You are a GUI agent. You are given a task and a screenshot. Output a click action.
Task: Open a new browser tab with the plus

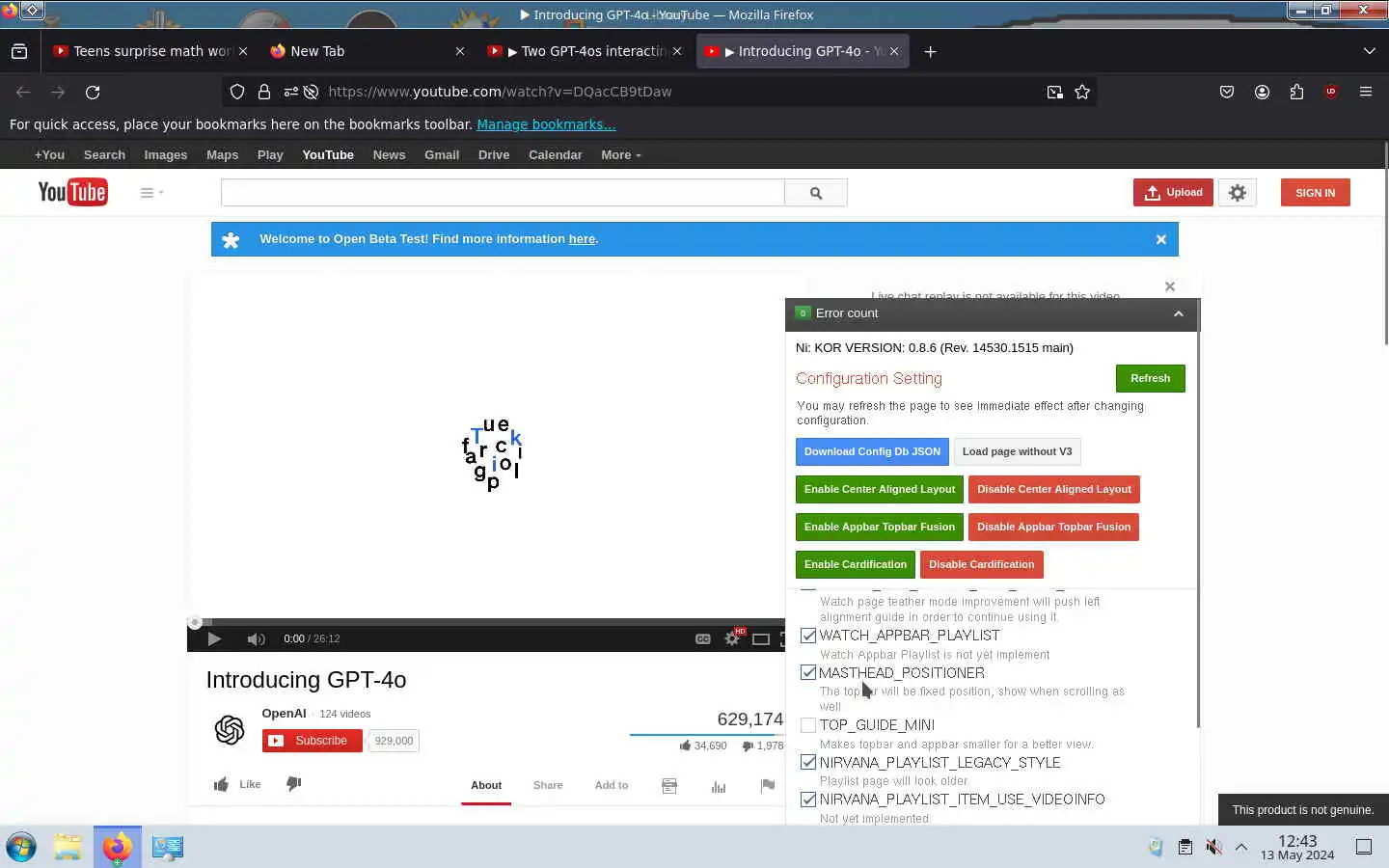click(x=930, y=51)
